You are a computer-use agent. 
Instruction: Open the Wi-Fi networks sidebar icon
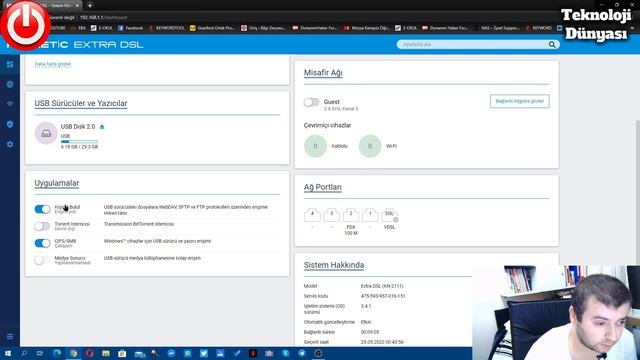tap(10, 104)
